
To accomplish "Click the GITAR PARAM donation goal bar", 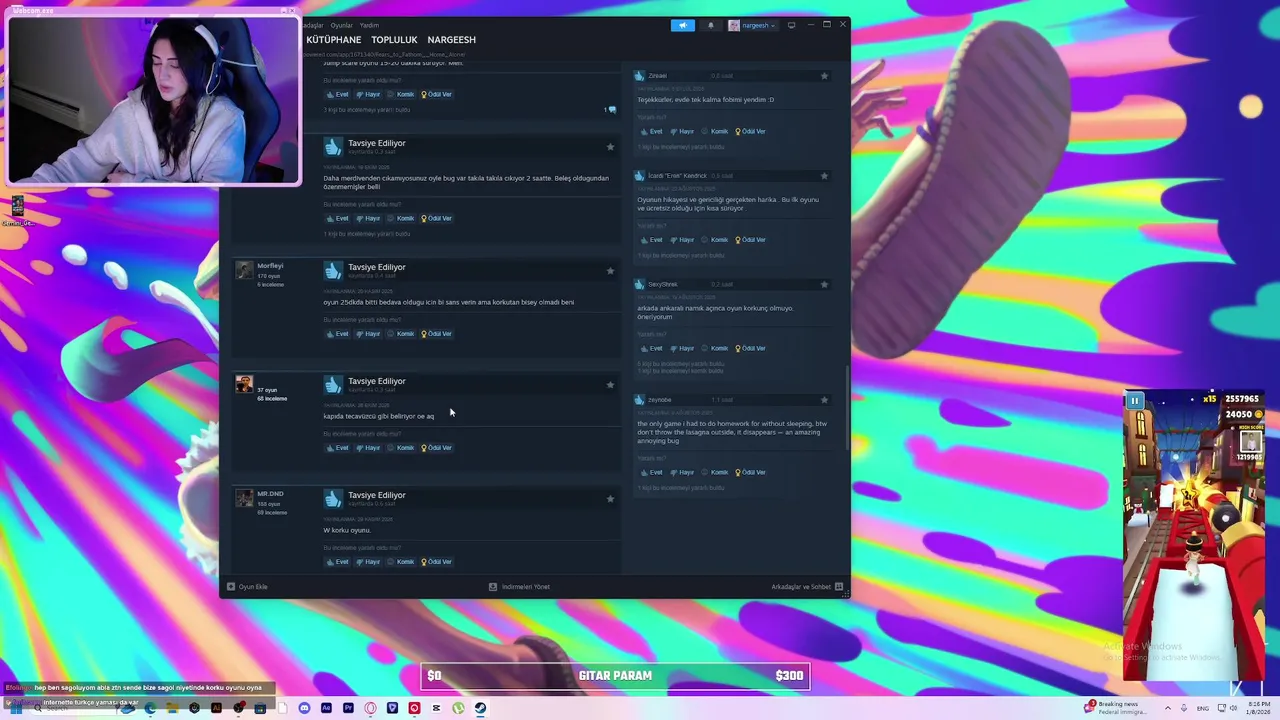I will [615, 676].
